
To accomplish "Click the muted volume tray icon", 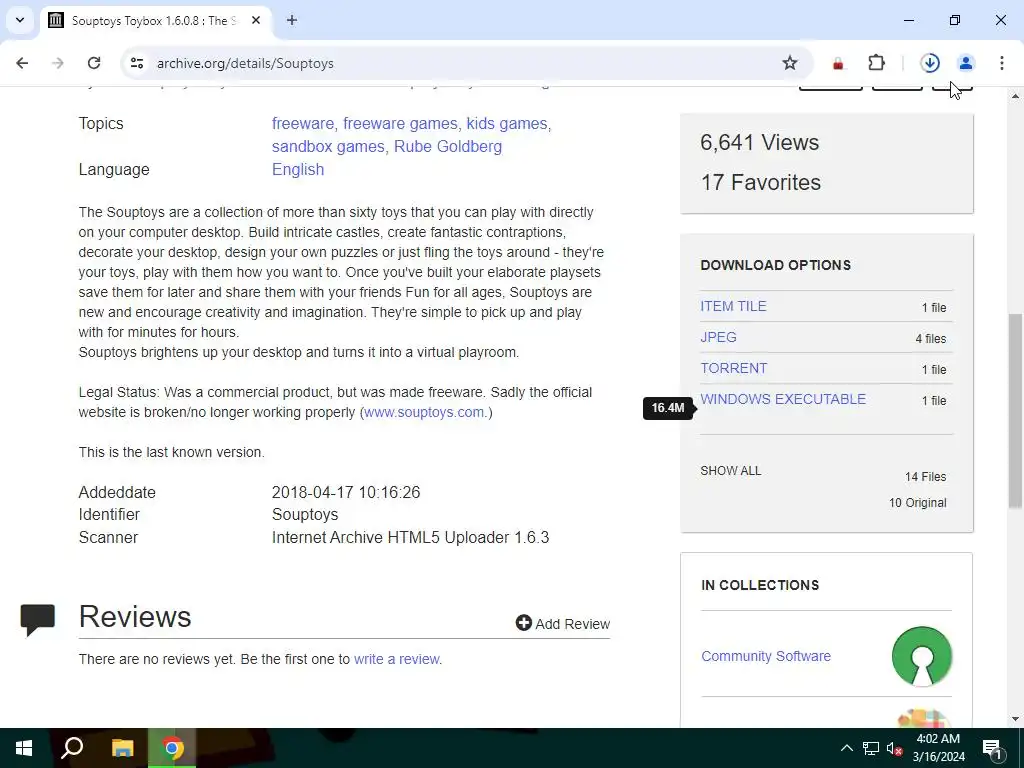I will [895, 748].
